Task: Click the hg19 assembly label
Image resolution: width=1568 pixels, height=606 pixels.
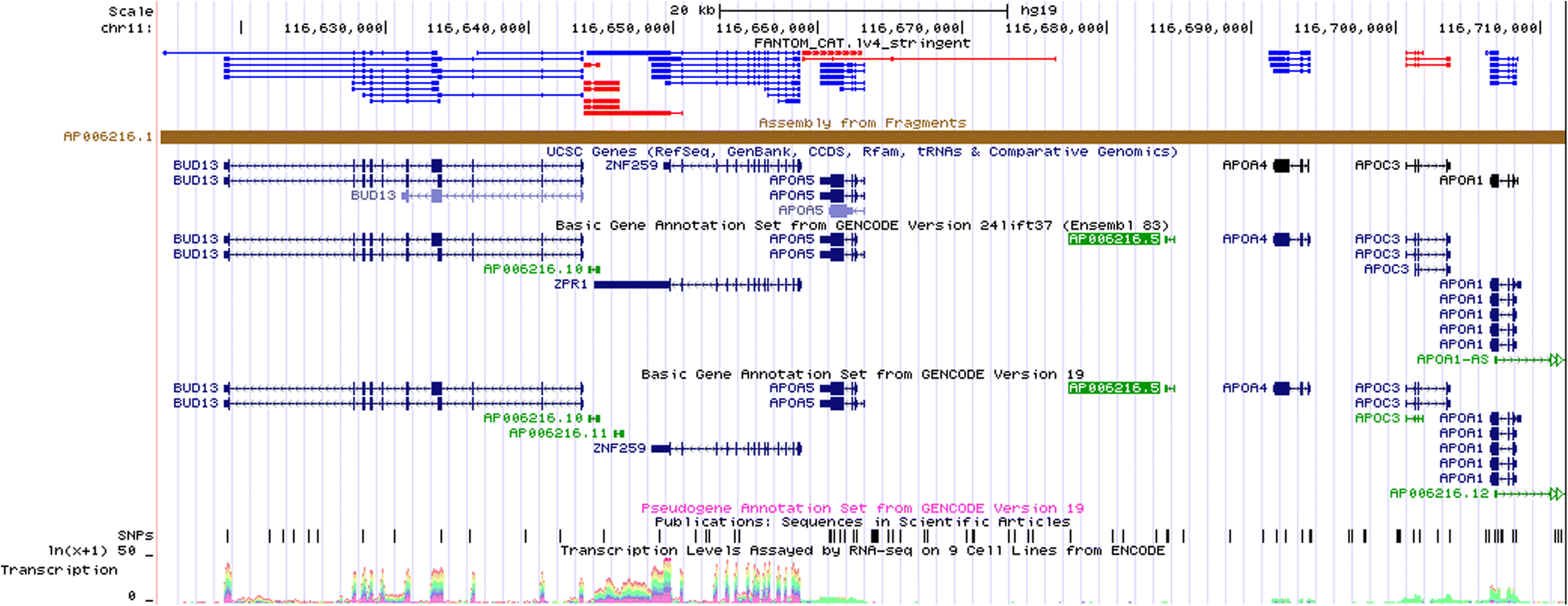Action: [x=1039, y=10]
